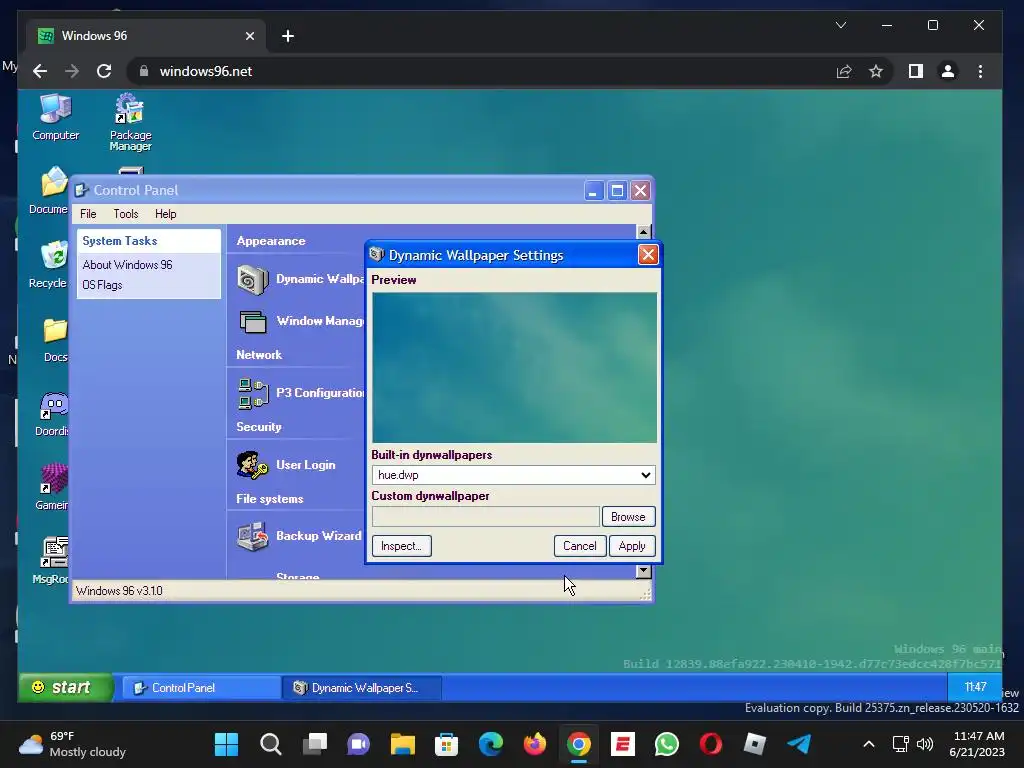Open Dynamic Wallpaper in Control Panel
Viewport: 1024px width, 768px height.
pos(300,280)
